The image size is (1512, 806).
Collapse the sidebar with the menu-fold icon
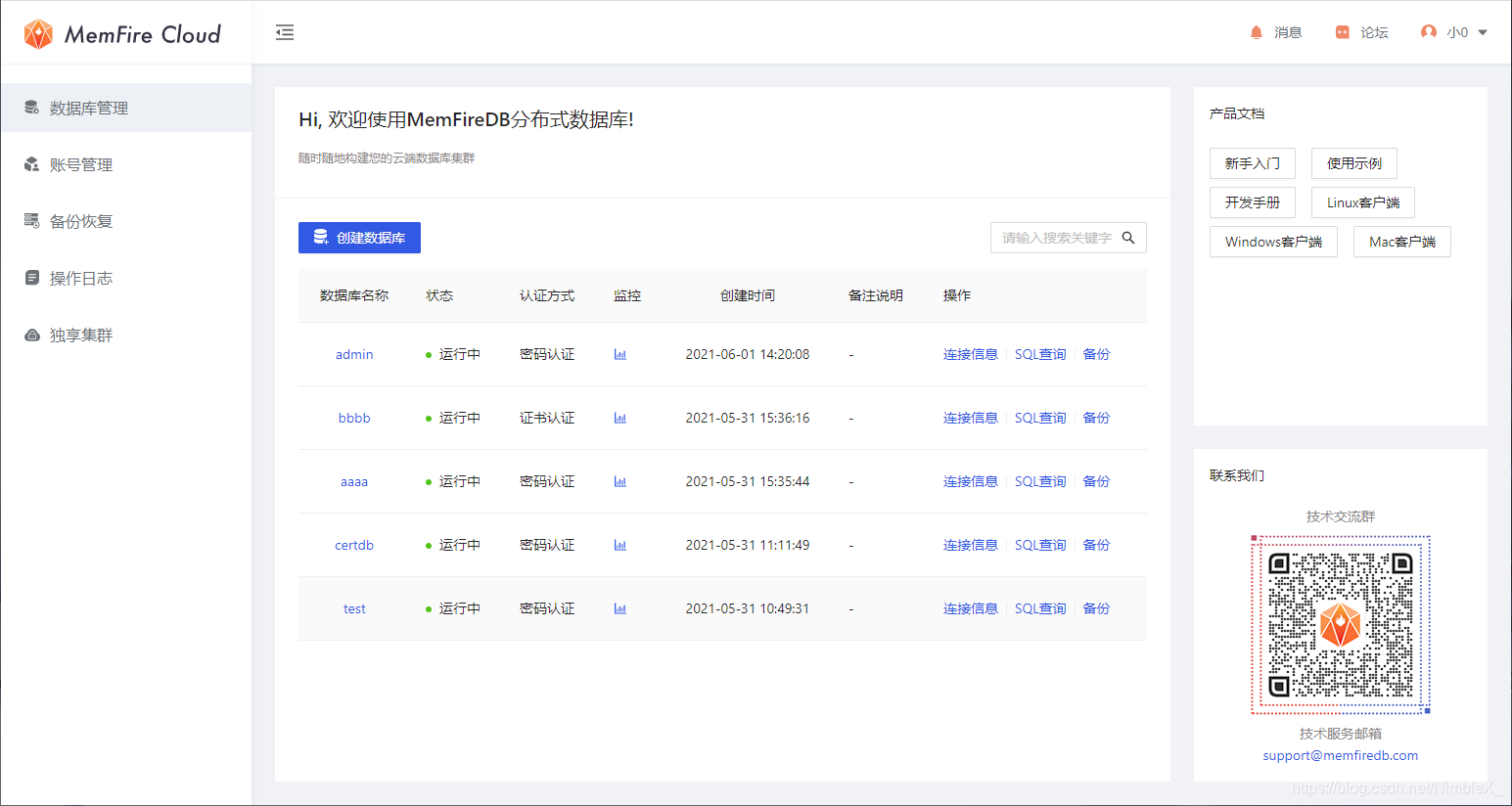click(x=285, y=32)
